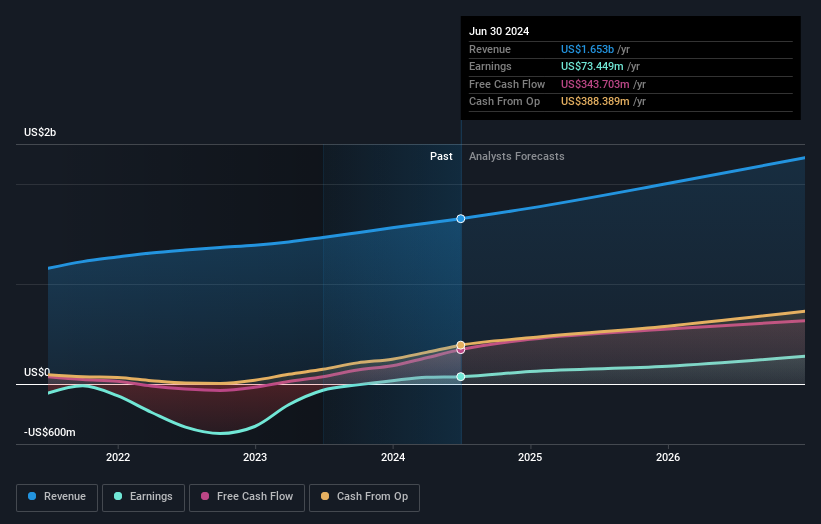
Task: Click the Analysts Forecasts label
Action: click(516, 157)
